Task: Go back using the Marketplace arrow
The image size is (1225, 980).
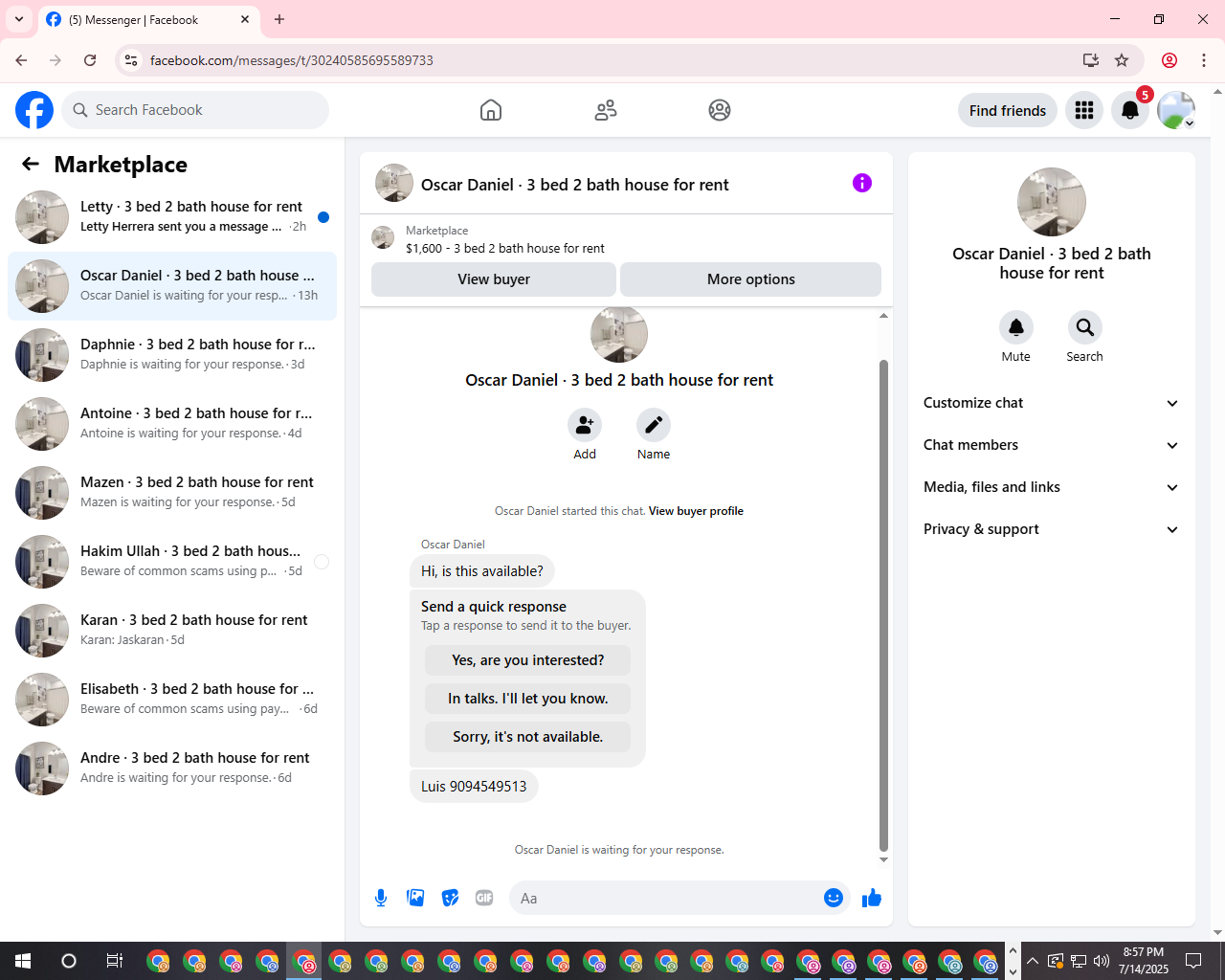Action: [x=31, y=165]
